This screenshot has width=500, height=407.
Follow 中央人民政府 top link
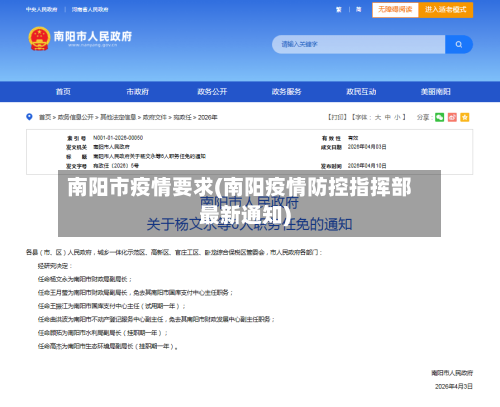coord(42,10)
